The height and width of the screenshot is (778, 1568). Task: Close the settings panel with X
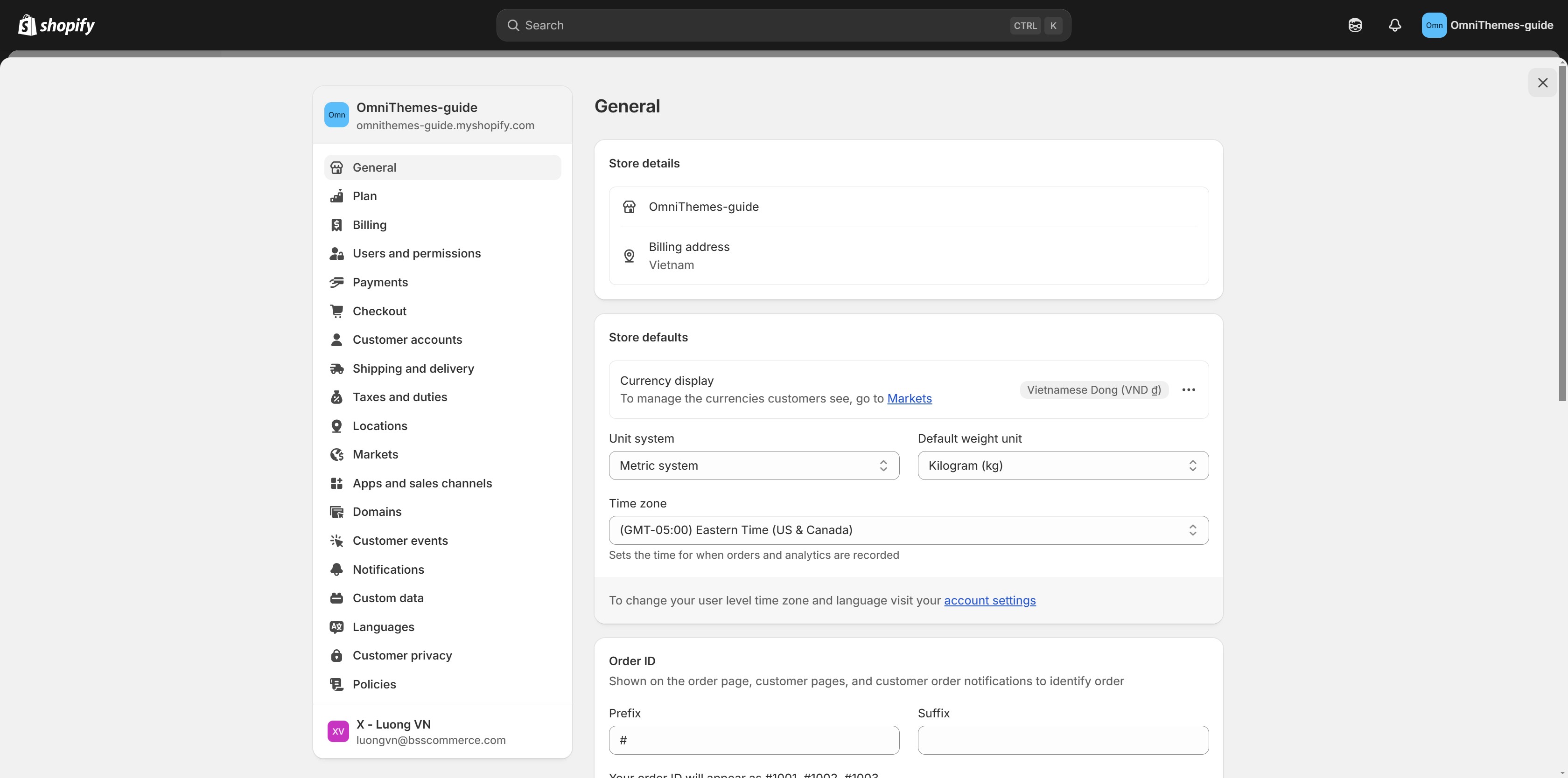pos(1542,83)
